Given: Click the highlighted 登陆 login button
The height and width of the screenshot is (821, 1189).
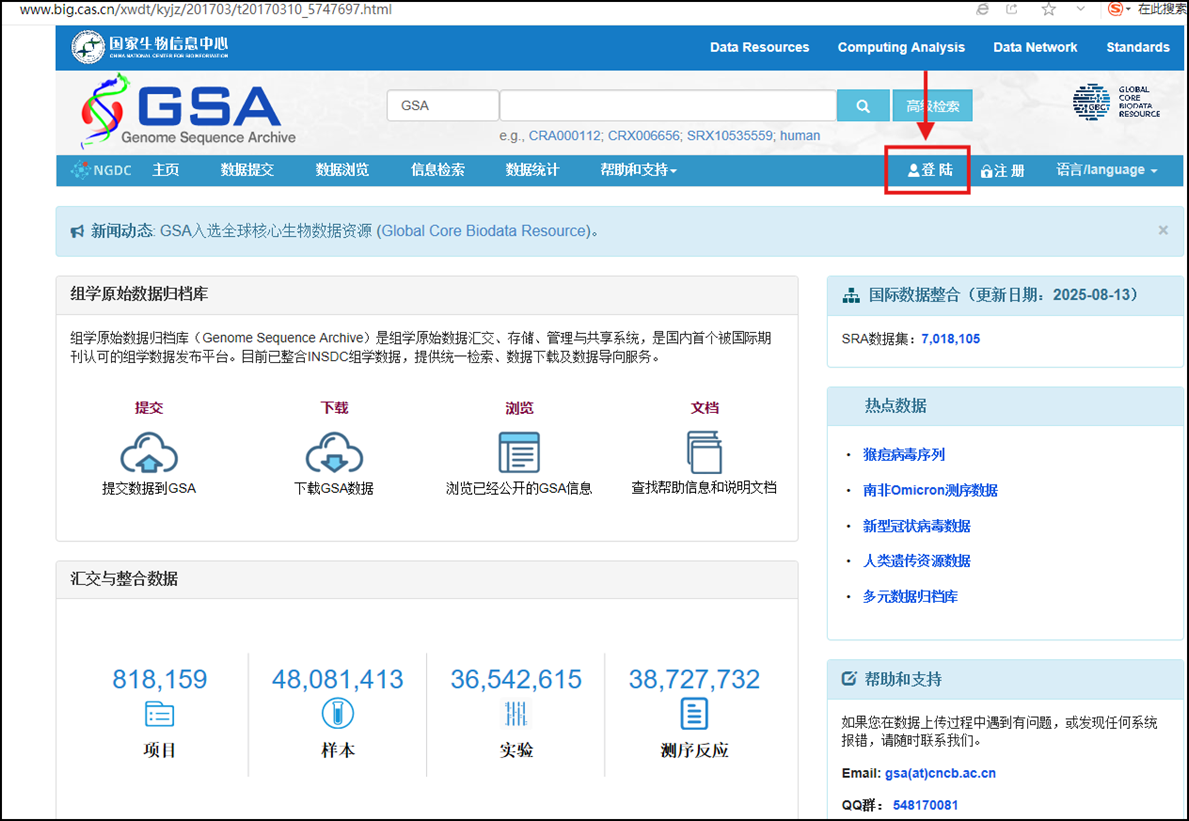Looking at the screenshot, I should [x=927, y=170].
